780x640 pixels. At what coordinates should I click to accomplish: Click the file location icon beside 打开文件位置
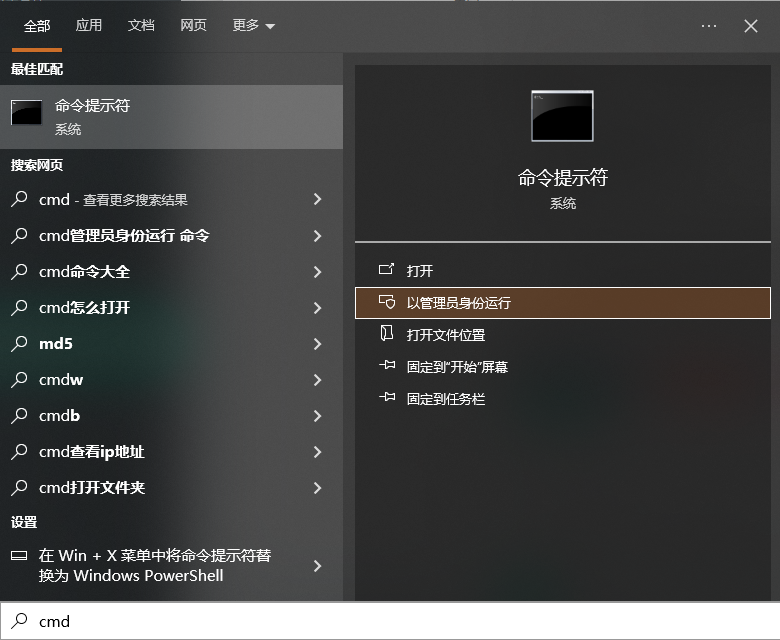(387, 333)
